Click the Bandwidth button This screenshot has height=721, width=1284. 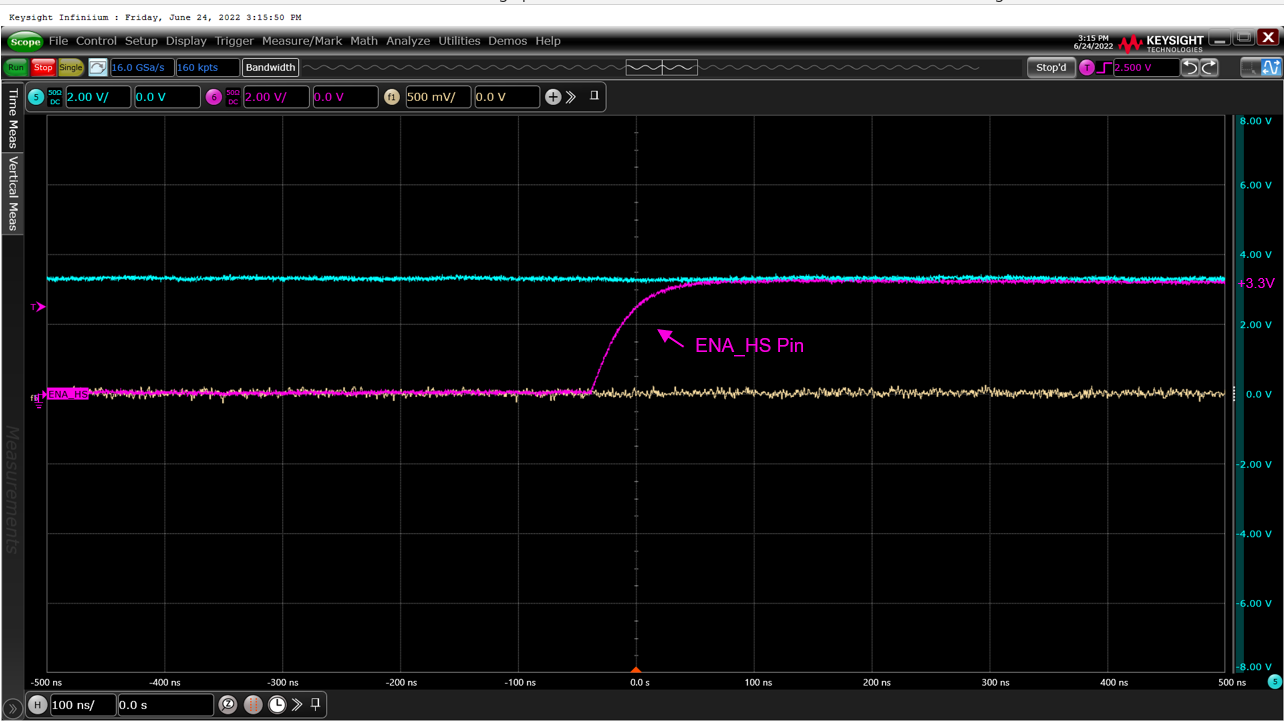(x=270, y=67)
